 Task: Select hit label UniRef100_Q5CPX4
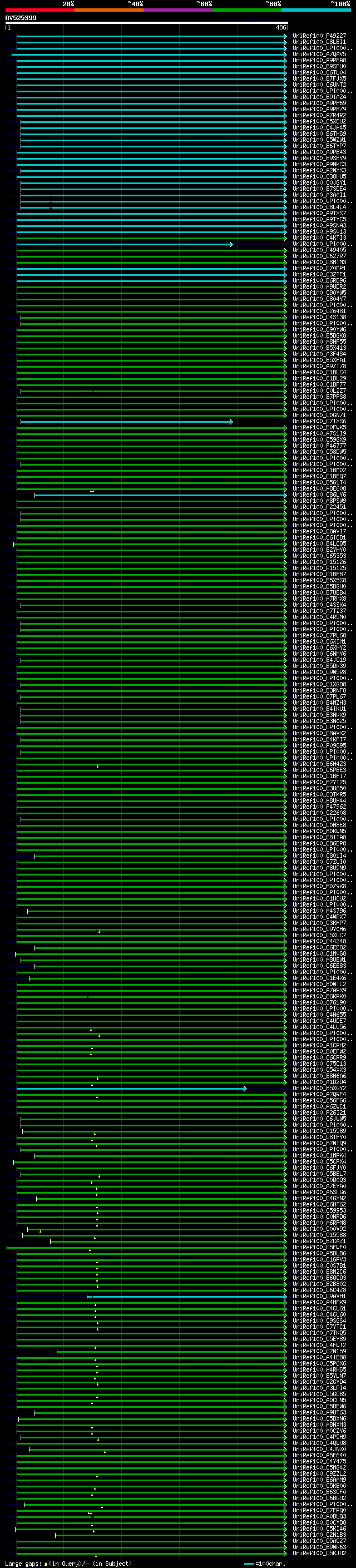[319, 1161]
